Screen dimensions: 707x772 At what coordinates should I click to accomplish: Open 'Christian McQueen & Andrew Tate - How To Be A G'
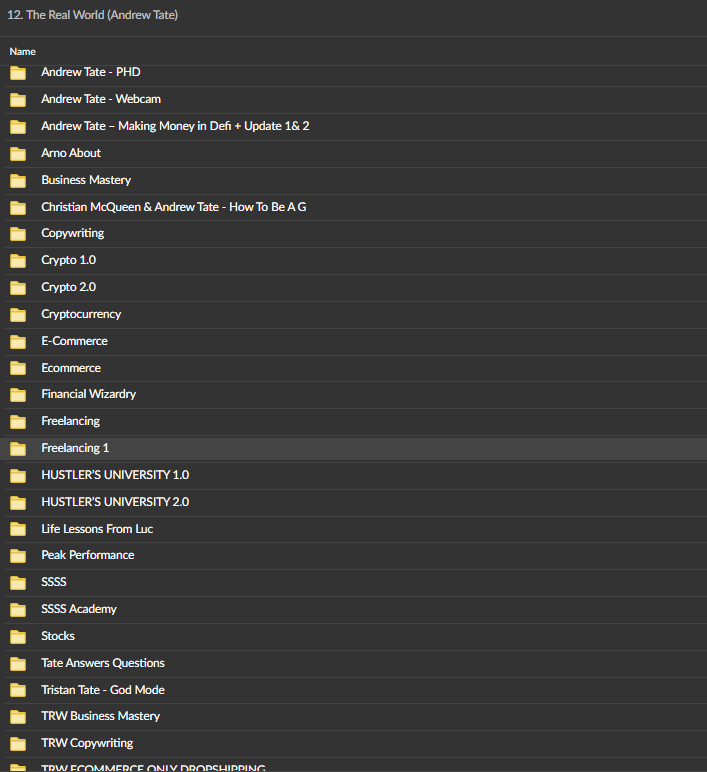coord(174,207)
